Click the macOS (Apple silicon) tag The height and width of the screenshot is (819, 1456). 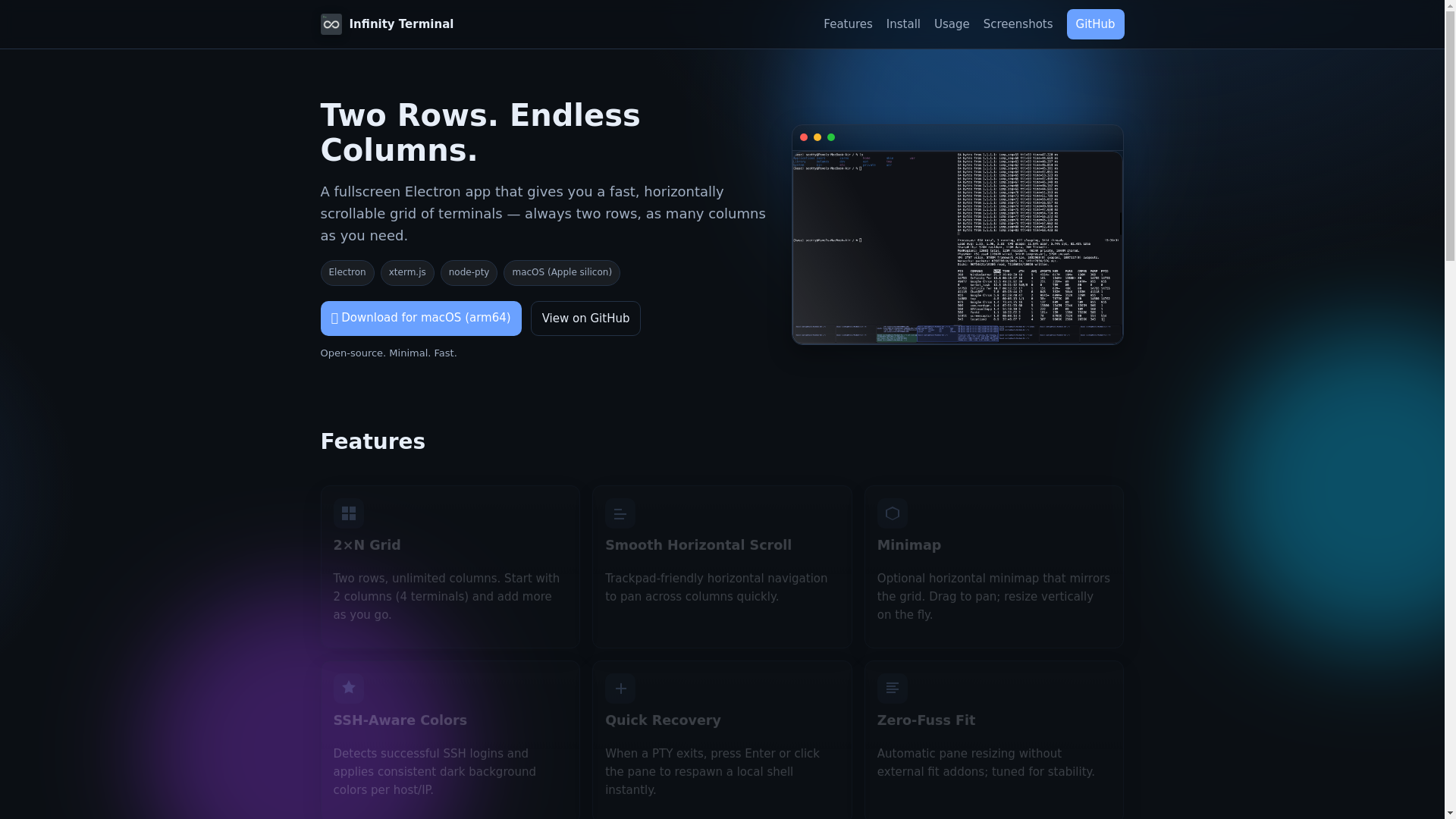[x=562, y=273]
